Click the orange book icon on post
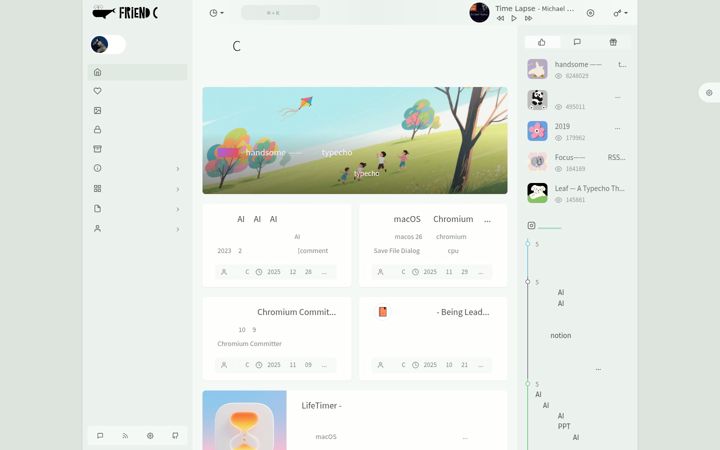This screenshot has width=720, height=450. (382, 312)
